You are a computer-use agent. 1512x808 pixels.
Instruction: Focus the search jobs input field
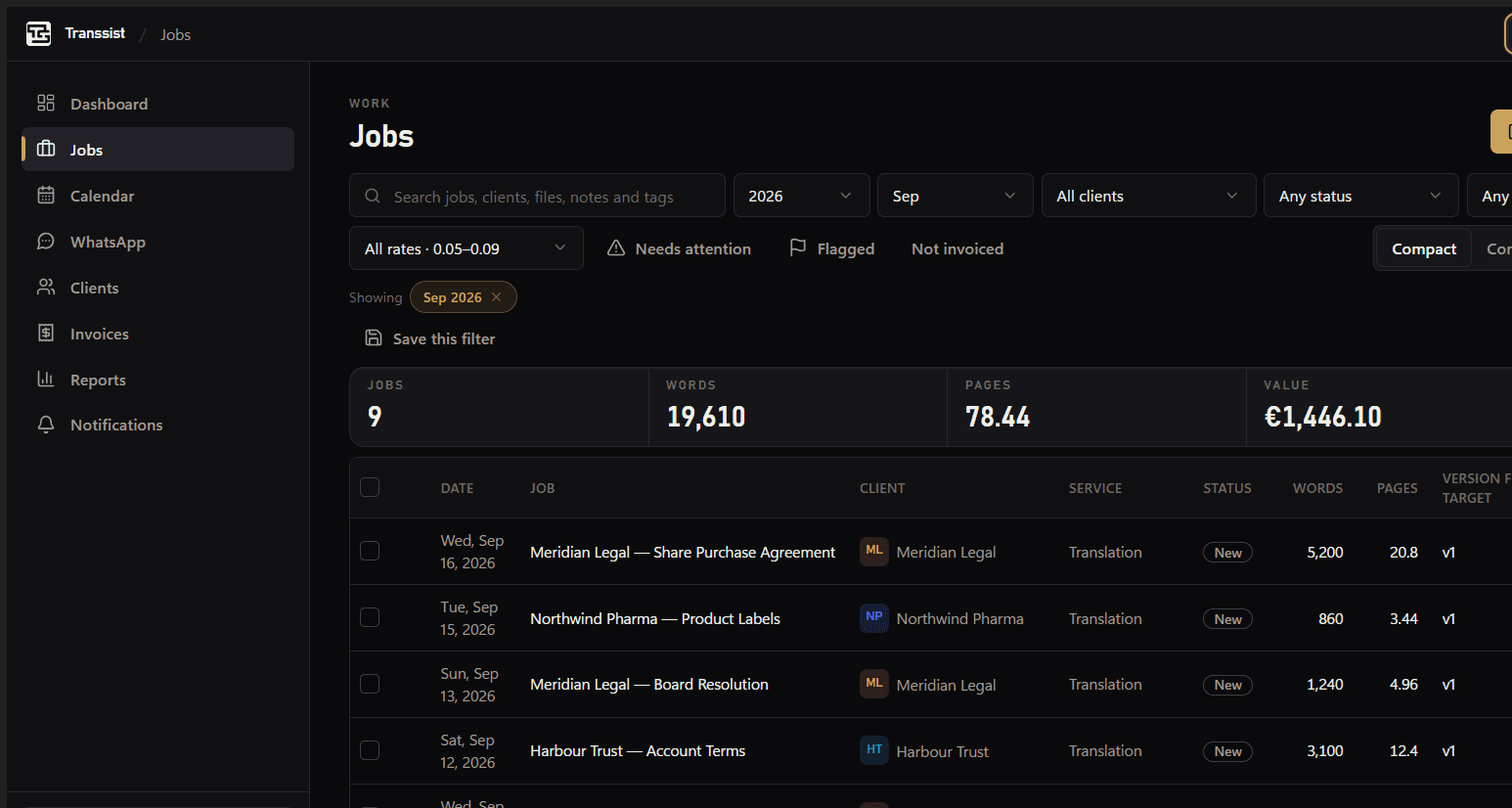tap(537, 196)
